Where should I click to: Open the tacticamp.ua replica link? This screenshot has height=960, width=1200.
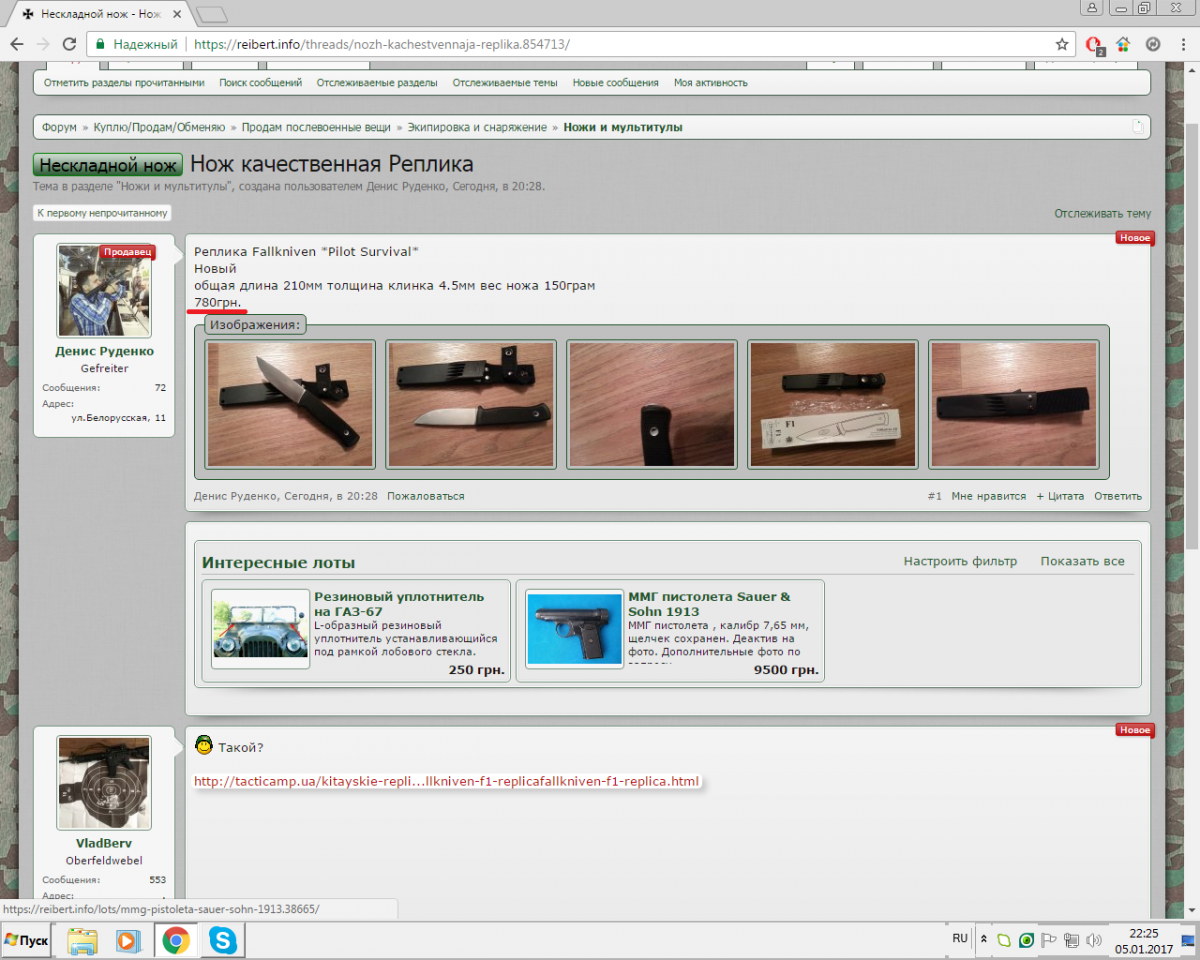pos(446,781)
